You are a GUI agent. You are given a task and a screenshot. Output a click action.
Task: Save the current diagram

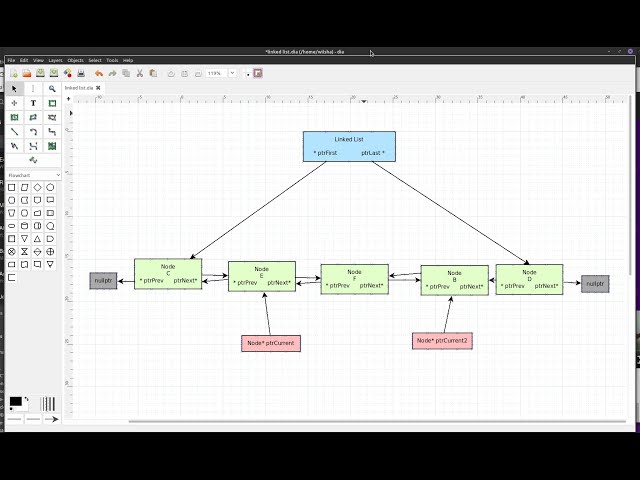point(40,73)
